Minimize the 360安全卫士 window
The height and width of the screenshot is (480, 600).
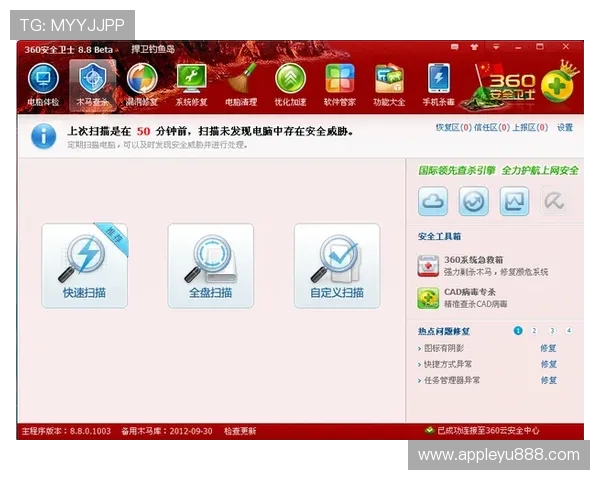click(518, 47)
